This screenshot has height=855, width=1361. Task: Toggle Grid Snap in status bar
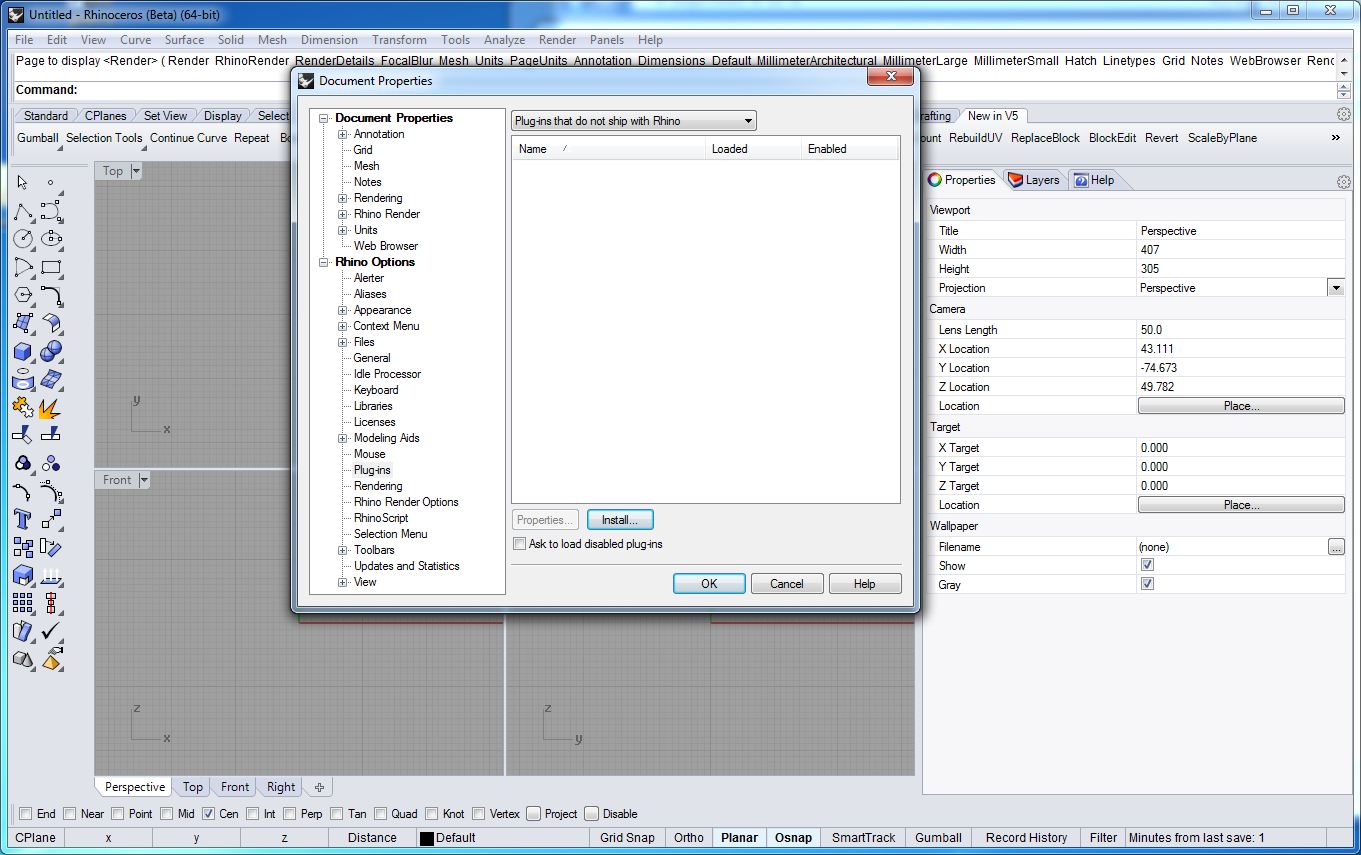627,838
